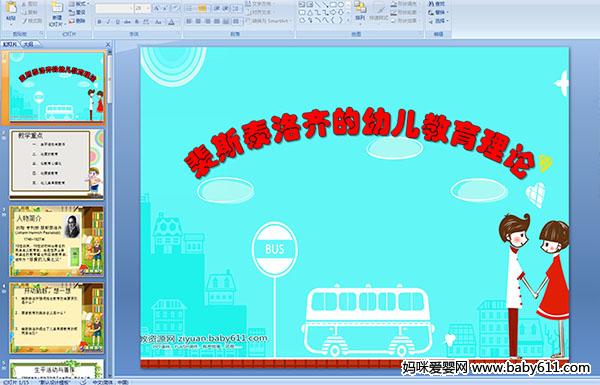Click the Copy (复制) command

point(30,13)
